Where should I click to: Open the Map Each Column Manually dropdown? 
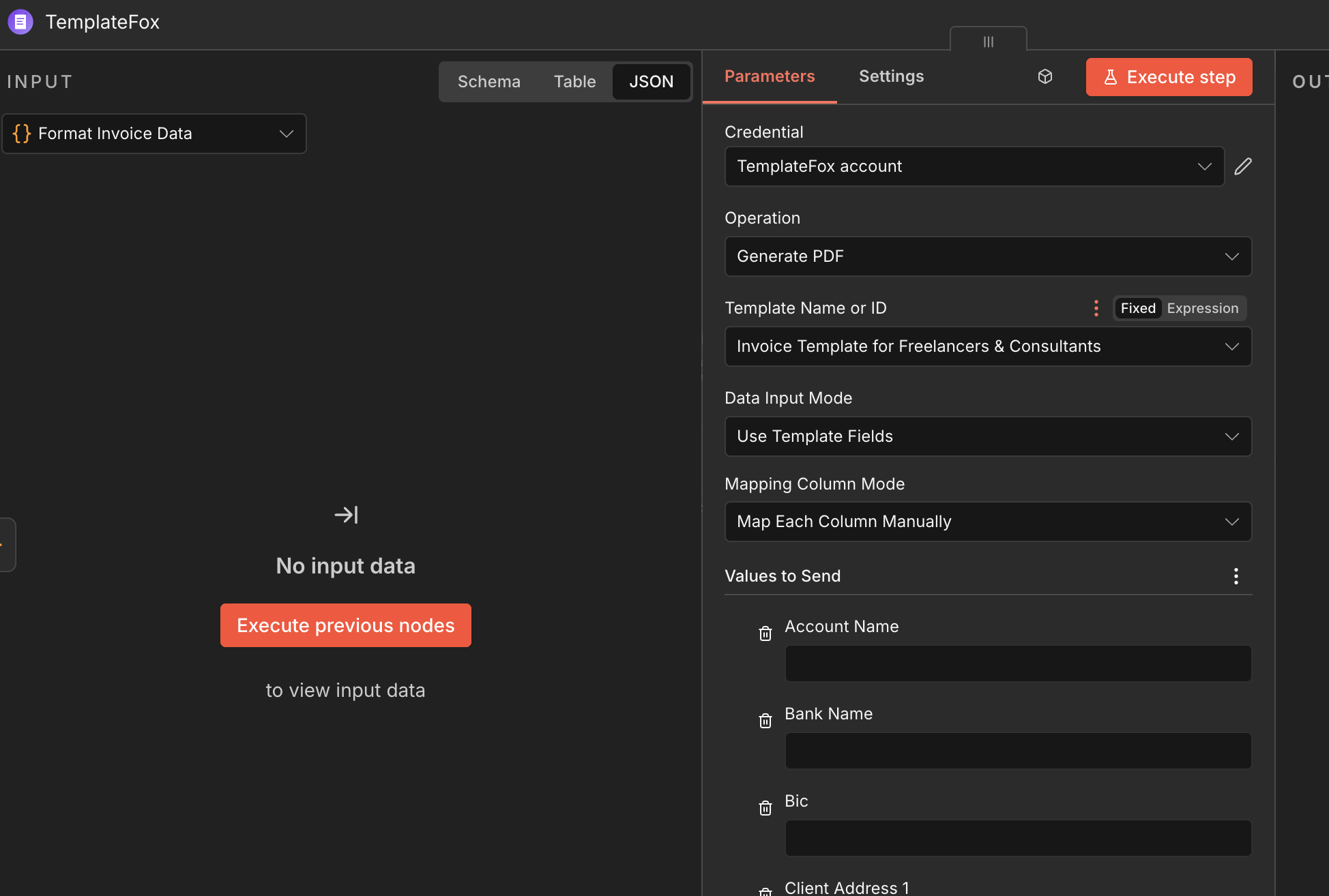[x=988, y=522]
